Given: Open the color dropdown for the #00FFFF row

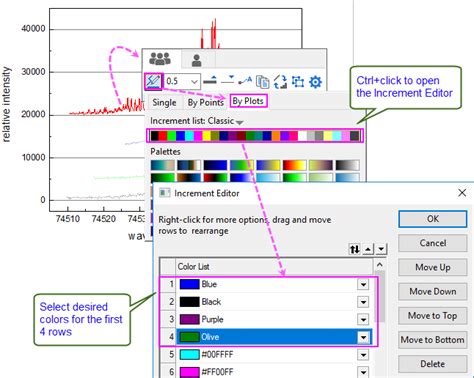Looking at the screenshot, I should 363,355.
